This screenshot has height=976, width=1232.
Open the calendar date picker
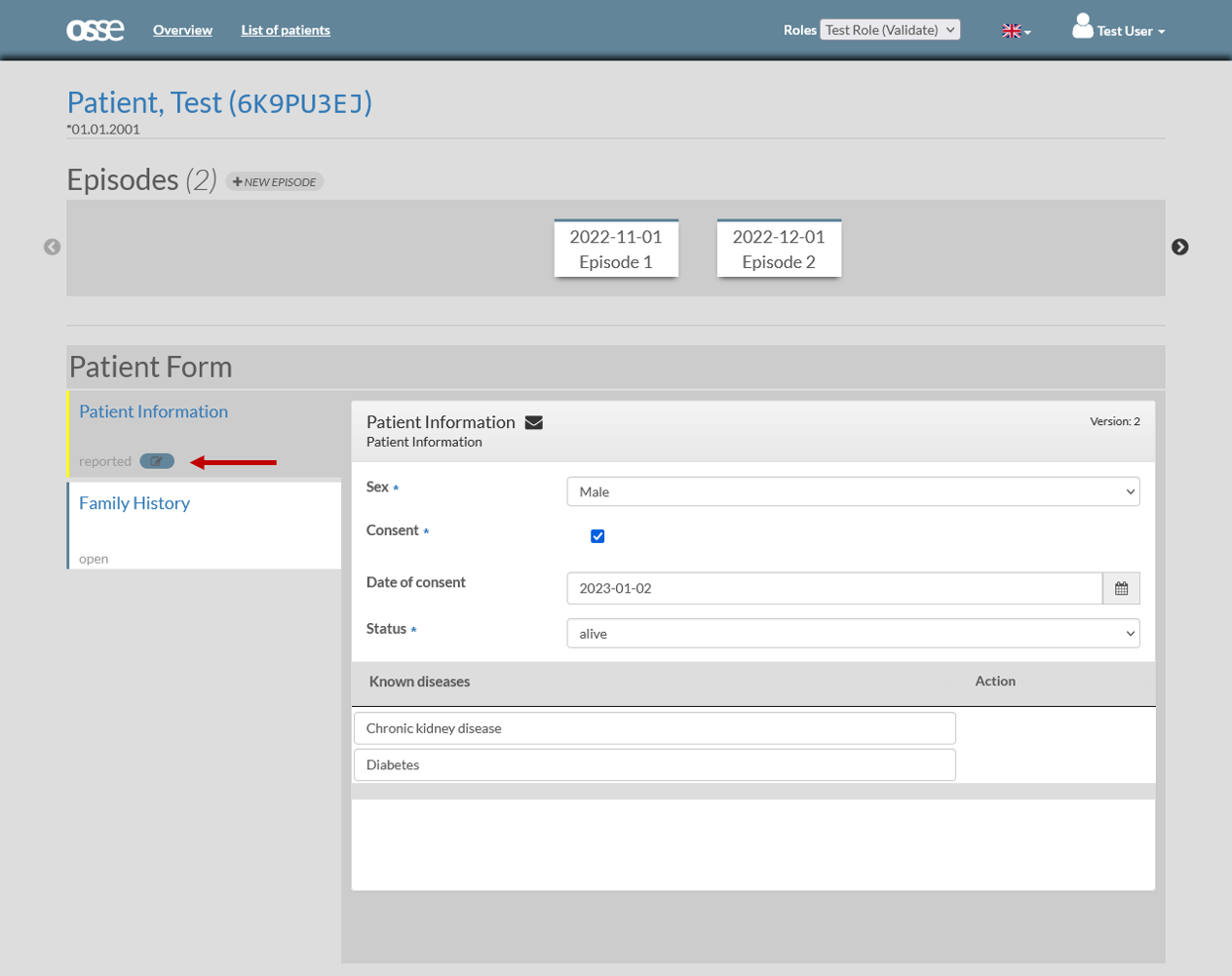(1121, 588)
